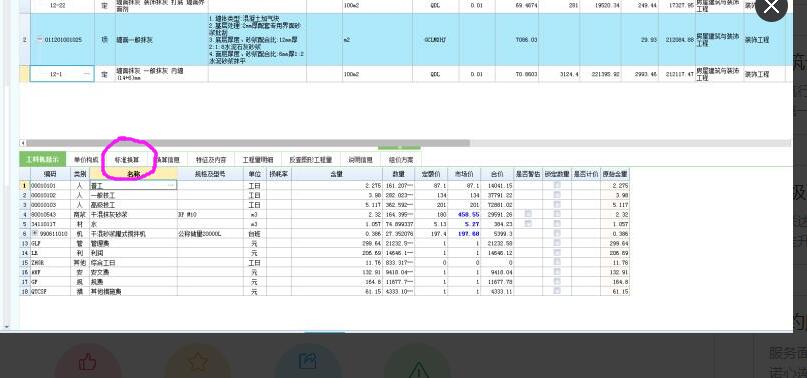Click the 单位 column header
This screenshot has height=378, width=807.
point(254,175)
